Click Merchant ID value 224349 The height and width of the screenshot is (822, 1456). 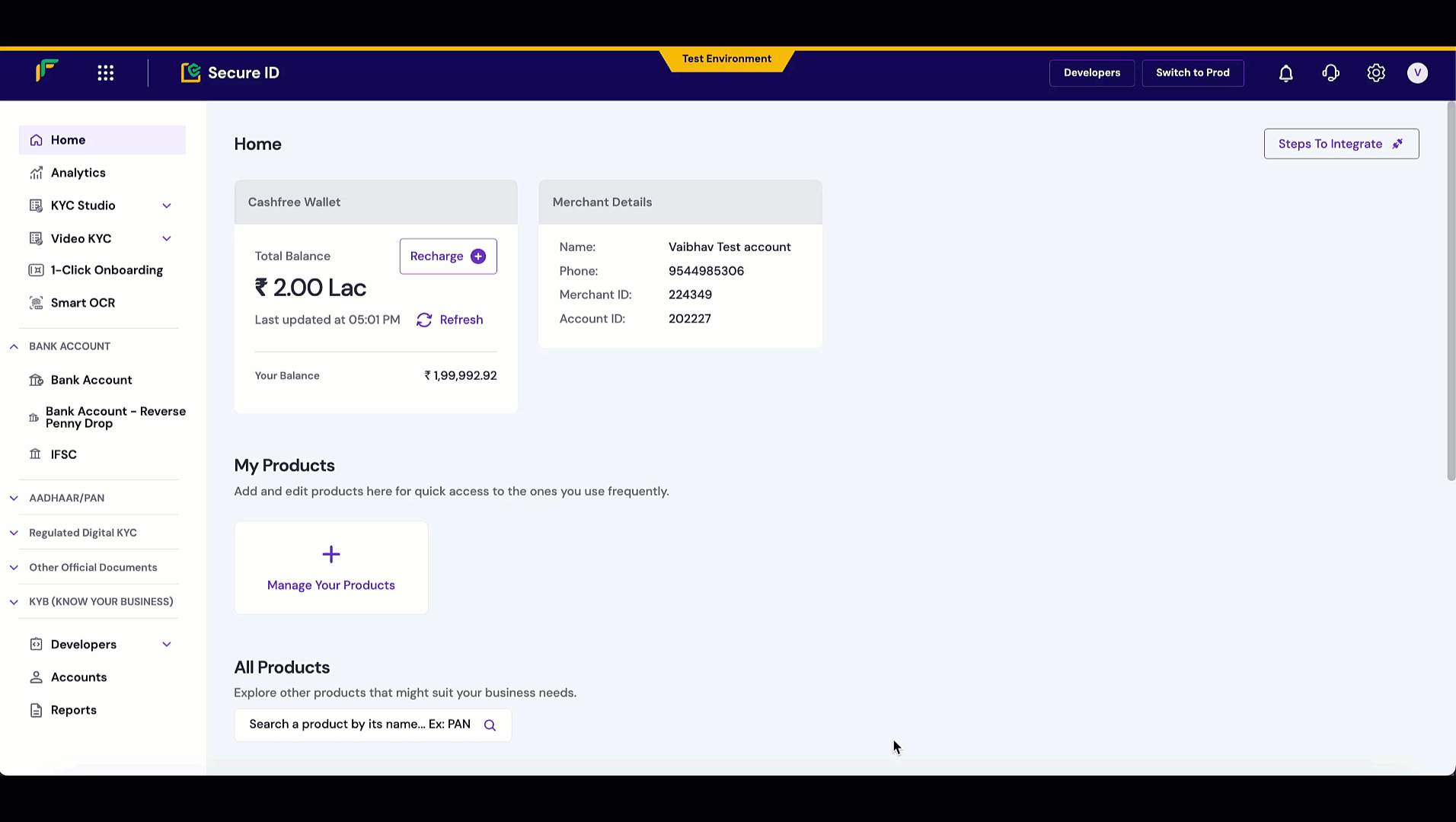pyautogui.click(x=690, y=295)
